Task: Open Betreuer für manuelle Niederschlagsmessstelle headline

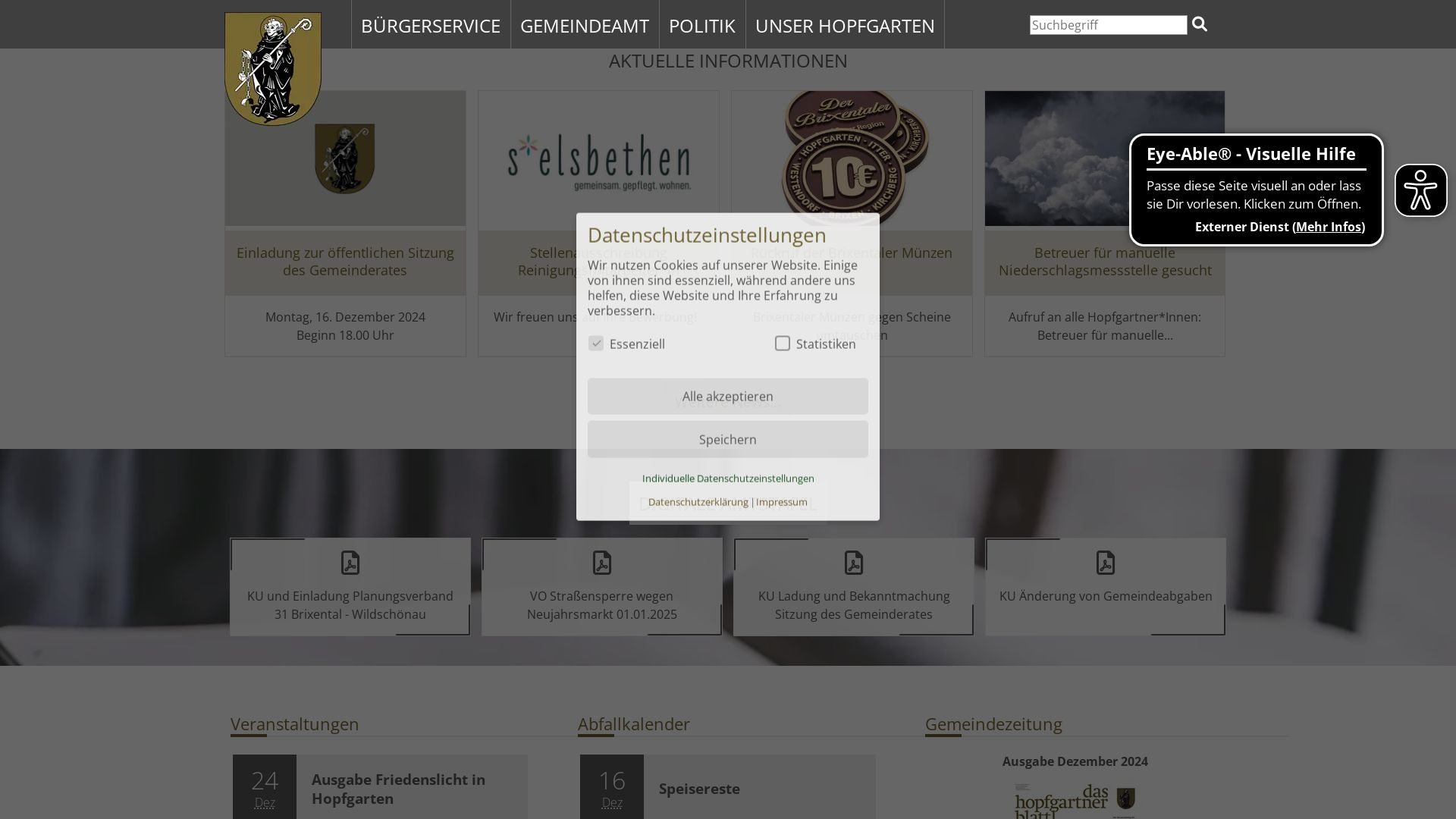Action: [1105, 262]
